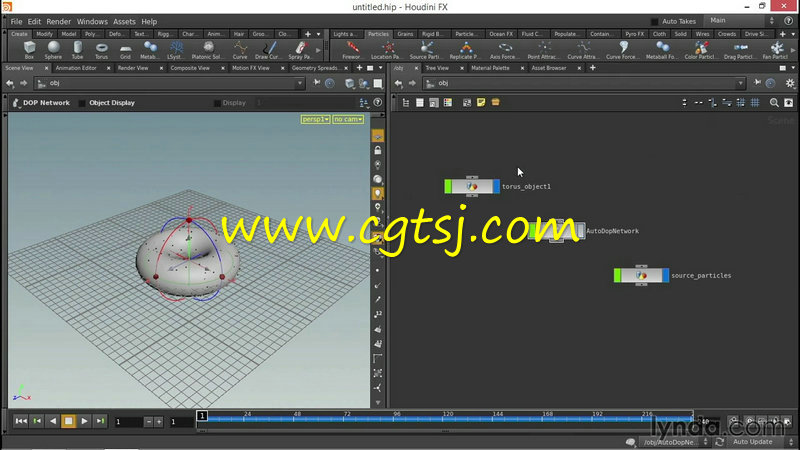Select the Platonic Solids shelf tool

click(207, 50)
